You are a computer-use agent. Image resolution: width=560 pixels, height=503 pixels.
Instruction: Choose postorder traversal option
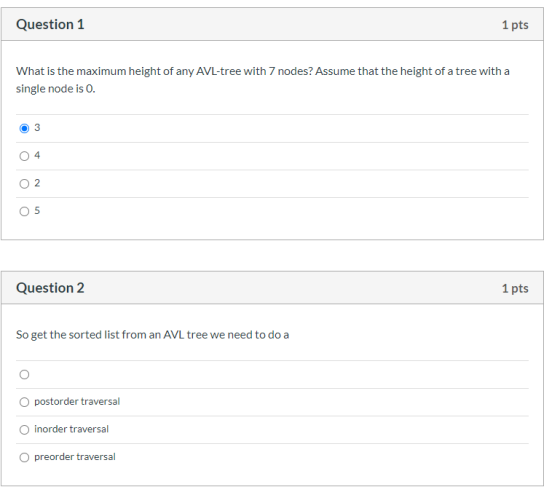point(24,402)
